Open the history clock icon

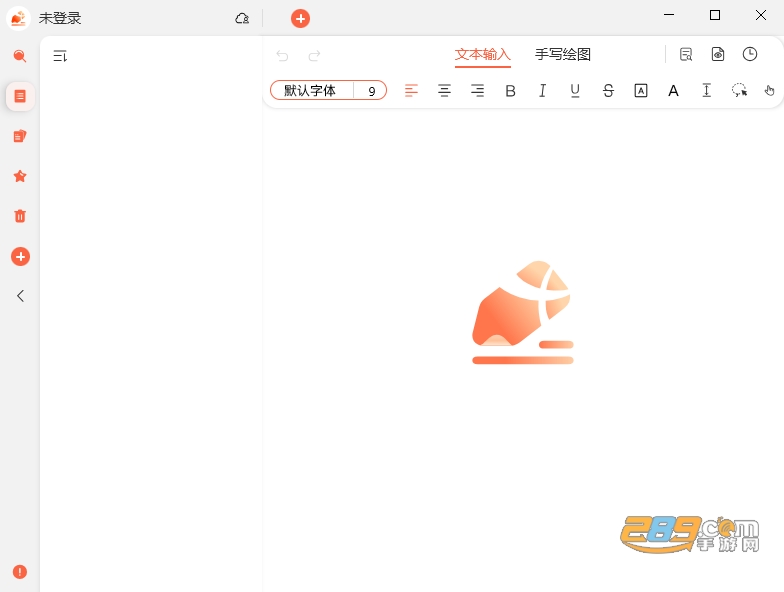coord(750,54)
